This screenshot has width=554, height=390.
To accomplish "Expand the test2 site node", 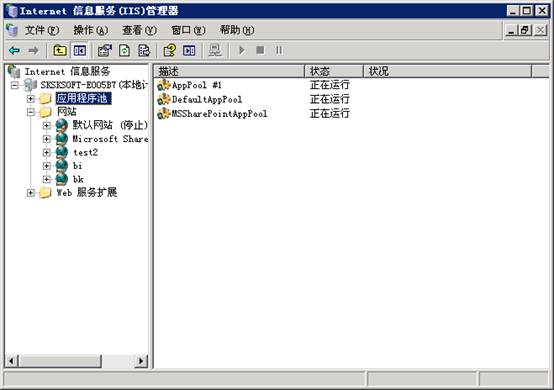I will (x=47, y=152).
